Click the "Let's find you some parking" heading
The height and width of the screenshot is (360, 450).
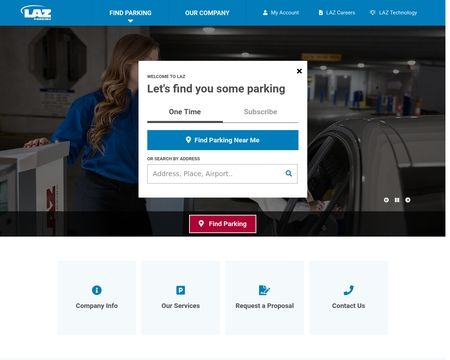216,89
